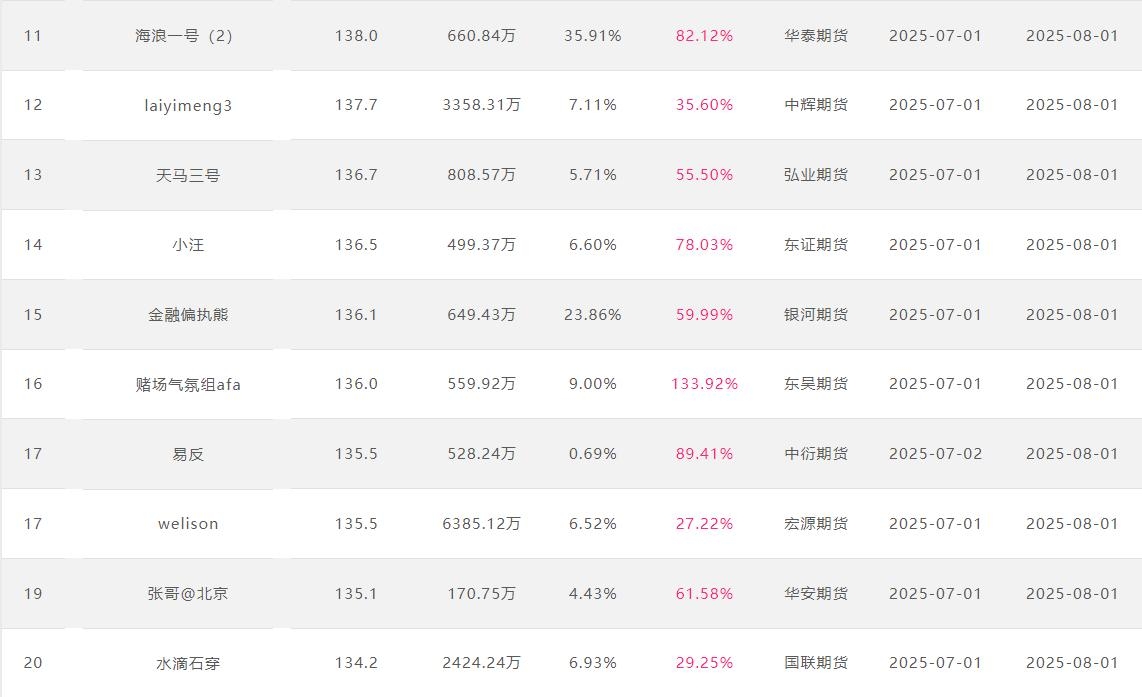The height and width of the screenshot is (697, 1142).
Task: Open 天马三号 account details
Action: pyautogui.click(x=188, y=175)
